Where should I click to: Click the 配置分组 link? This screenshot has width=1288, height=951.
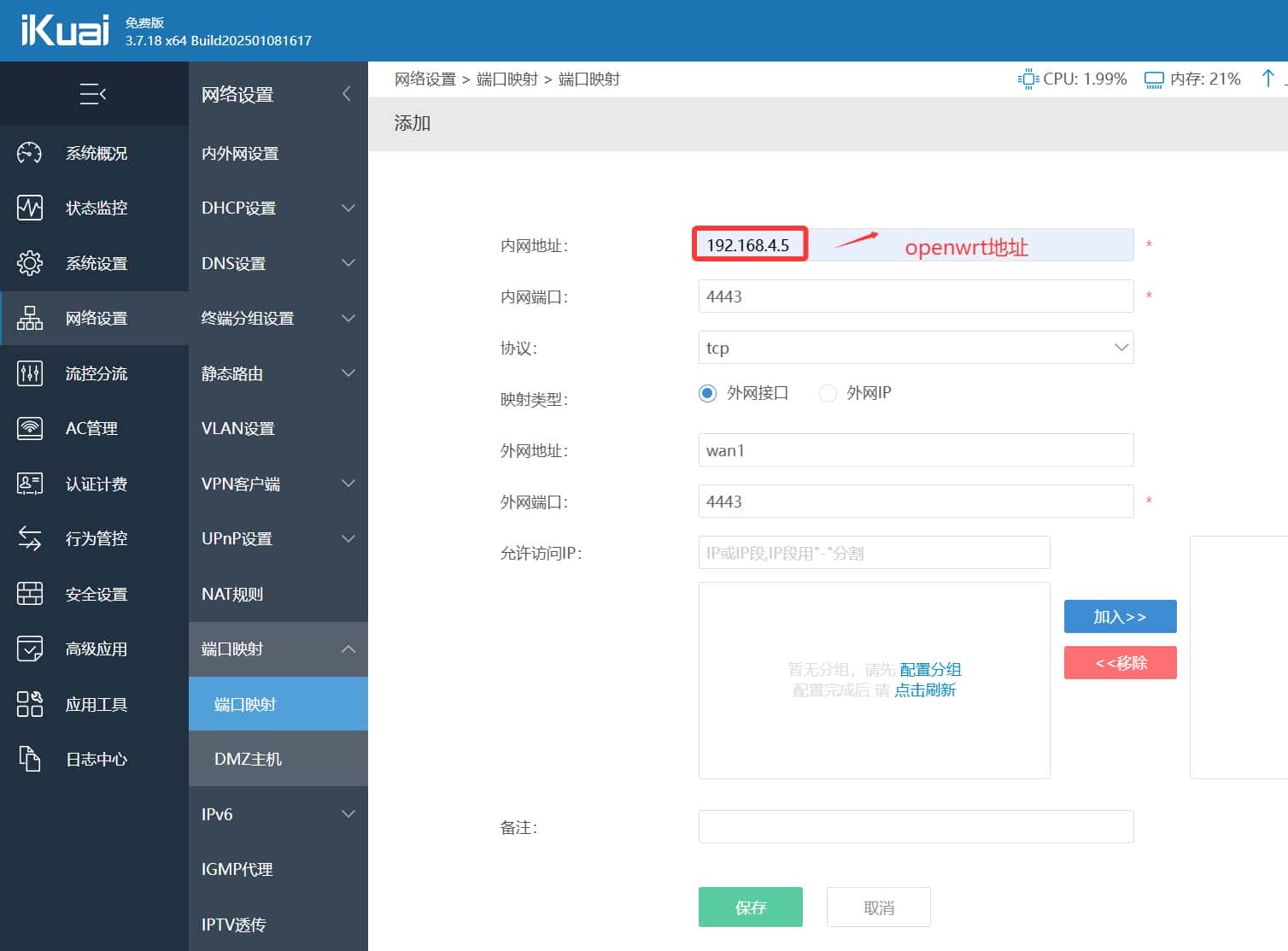tap(930, 669)
